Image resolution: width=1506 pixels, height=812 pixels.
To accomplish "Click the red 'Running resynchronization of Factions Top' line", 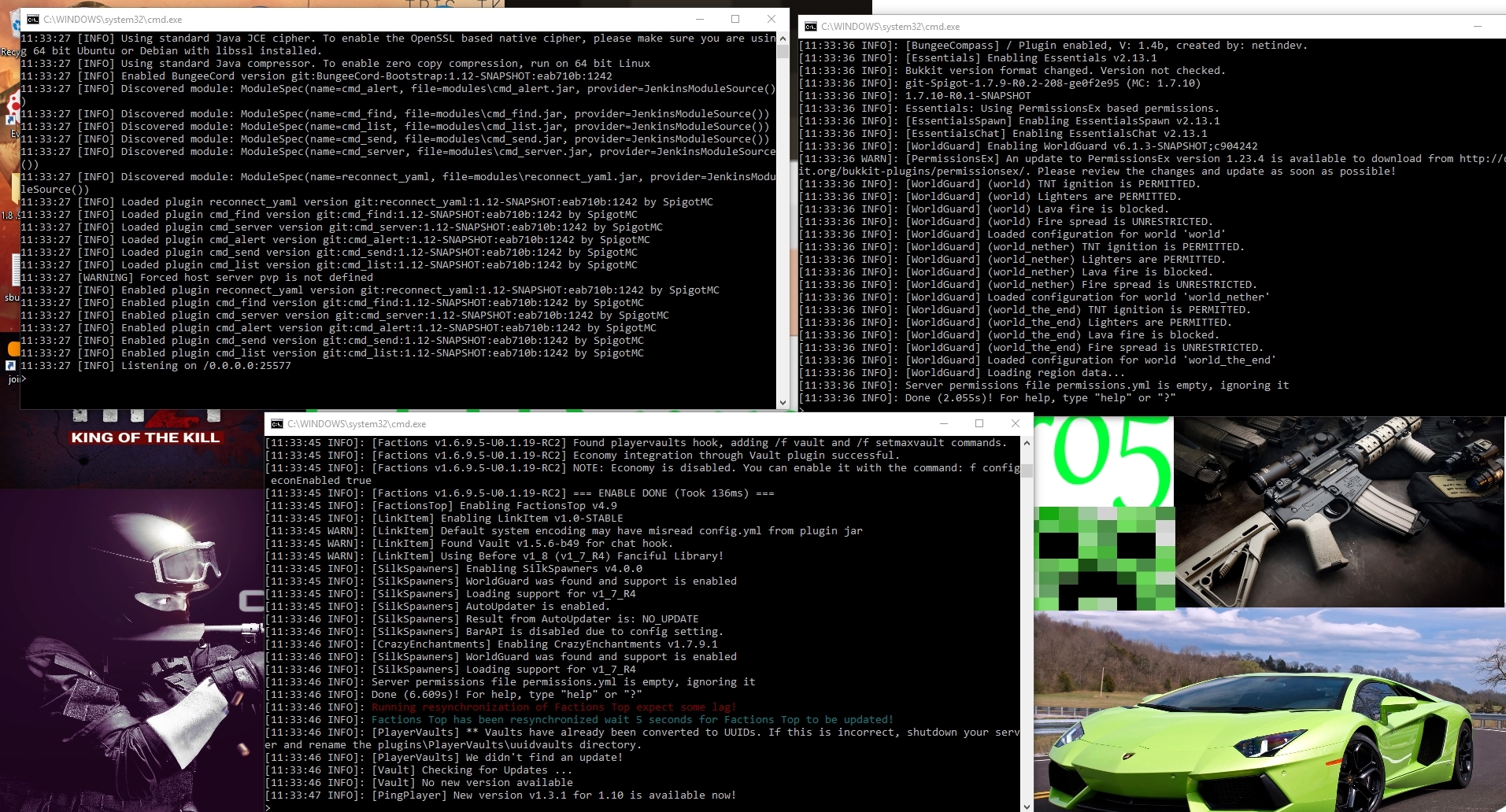I will pos(501,707).
